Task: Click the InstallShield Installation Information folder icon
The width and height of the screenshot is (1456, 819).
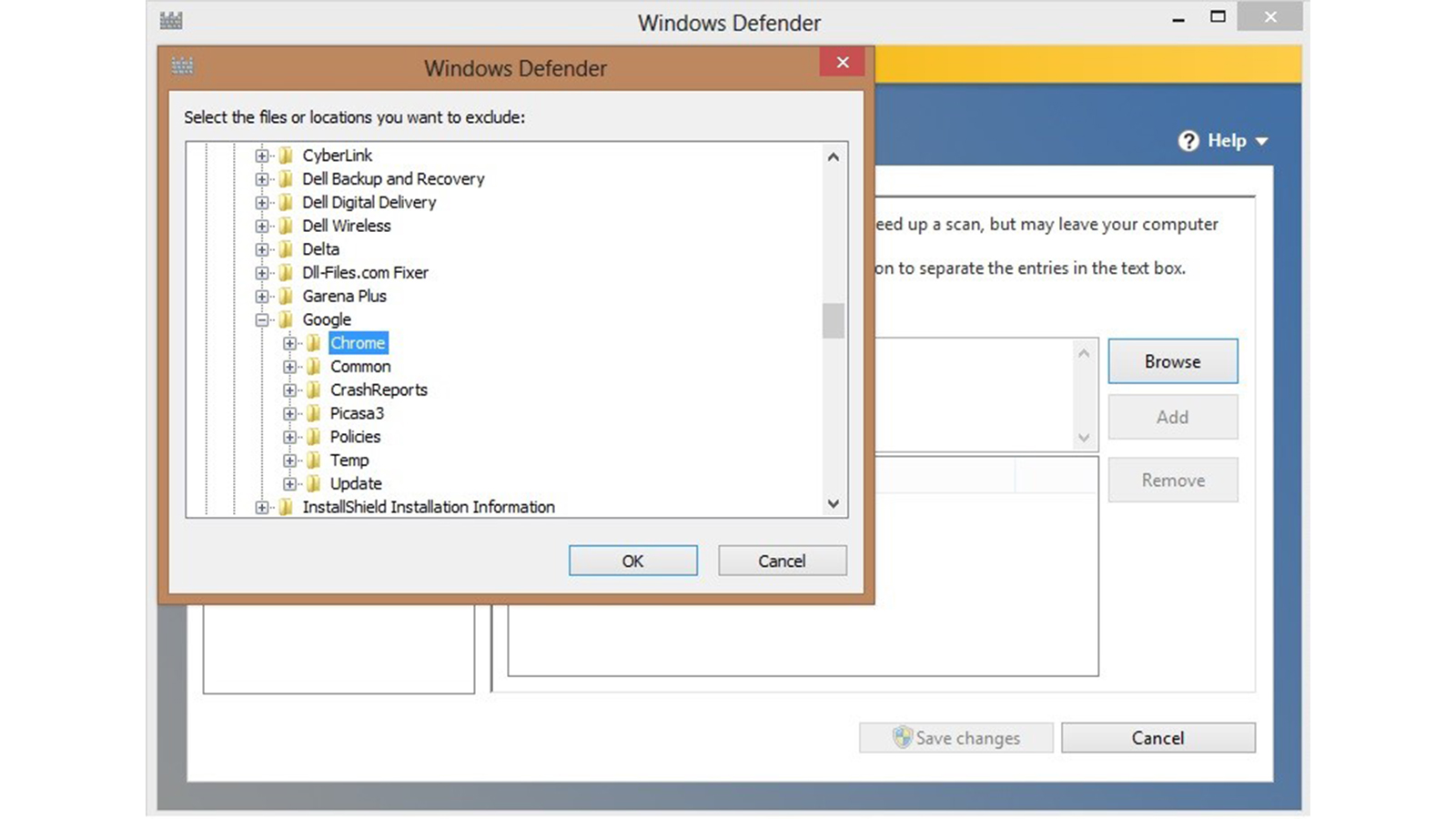Action: [286, 507]
